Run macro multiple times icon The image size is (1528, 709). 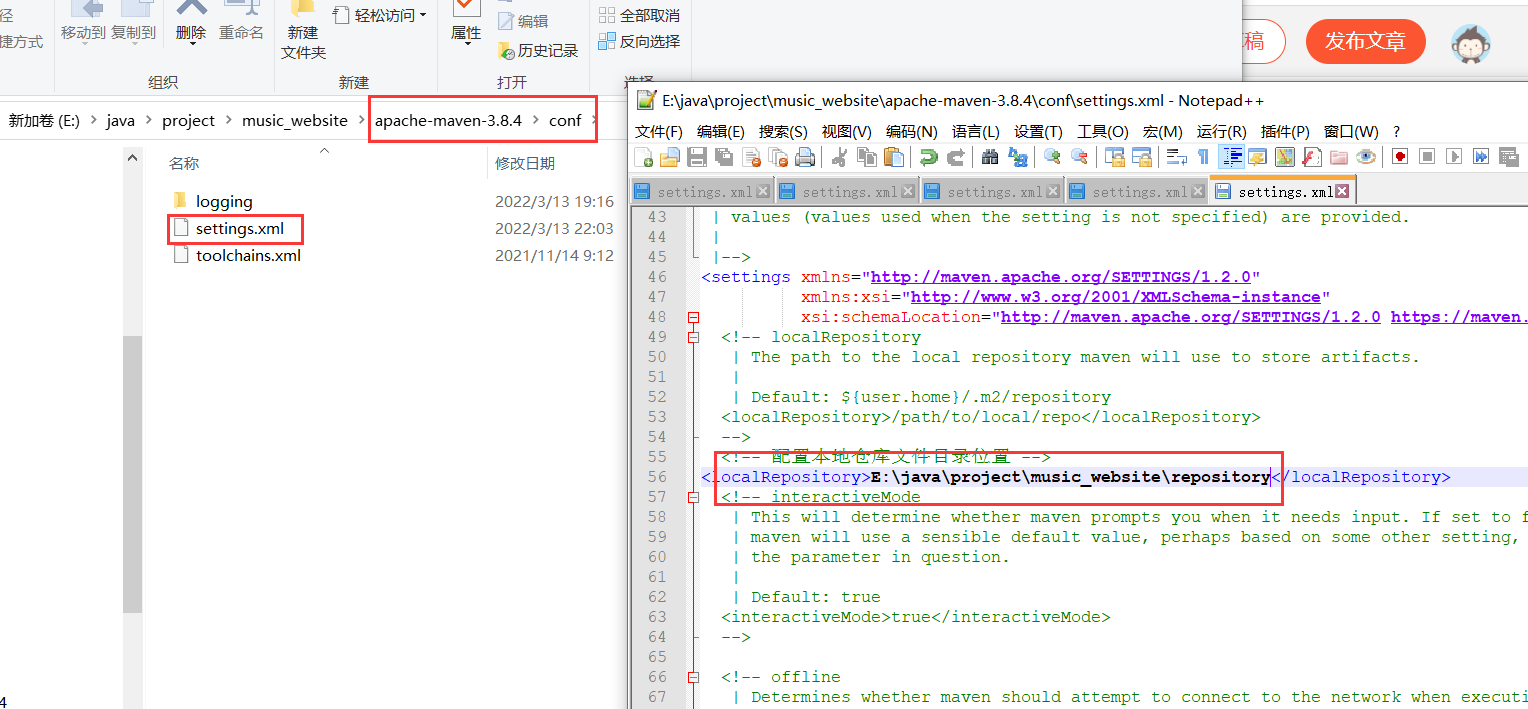coord(1482,157)
